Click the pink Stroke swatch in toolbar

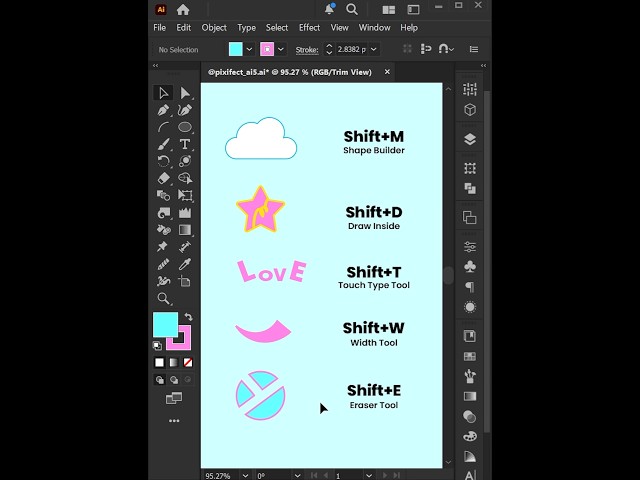(184, 343)
